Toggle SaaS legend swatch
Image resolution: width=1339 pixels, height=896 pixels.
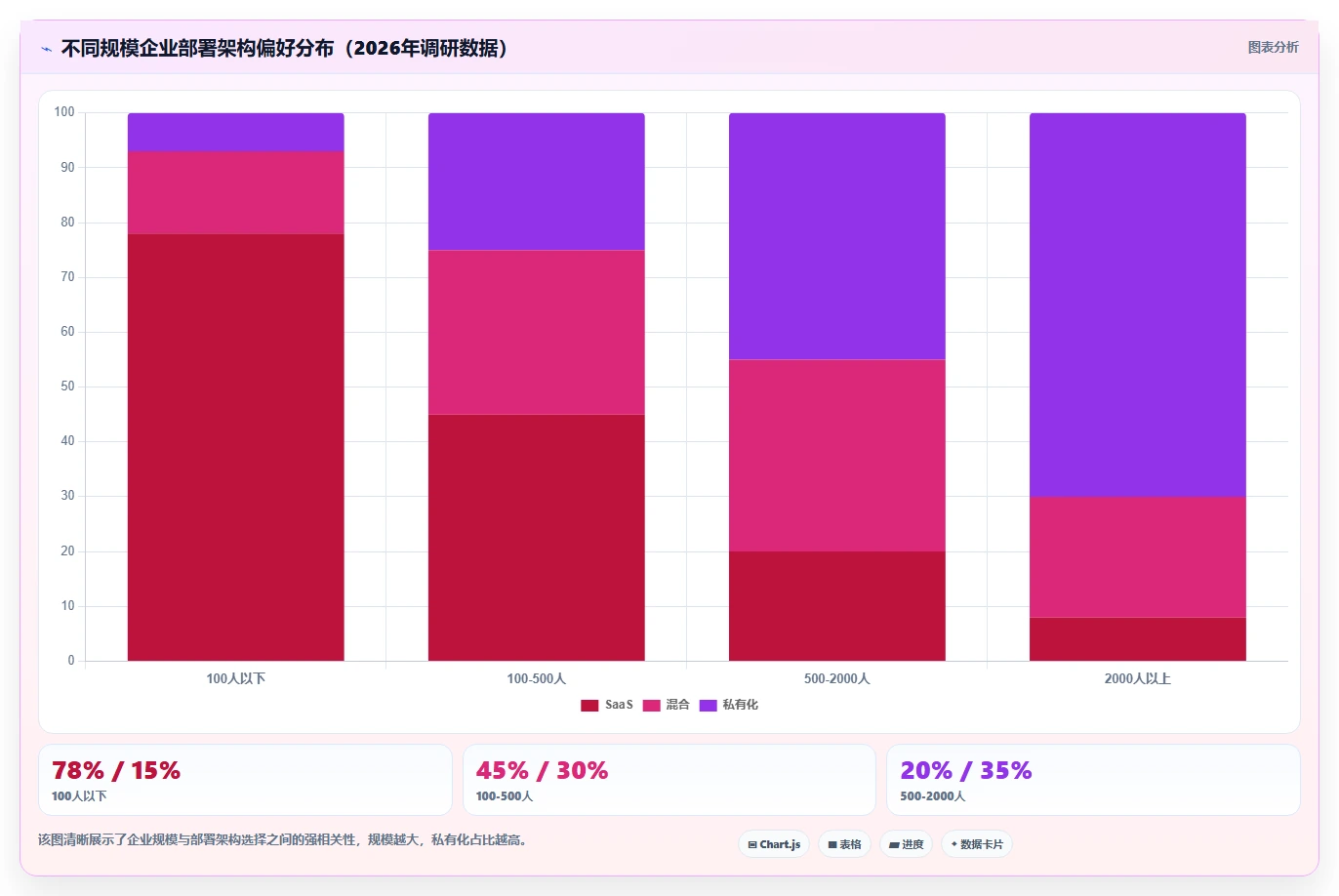[589, 706]
